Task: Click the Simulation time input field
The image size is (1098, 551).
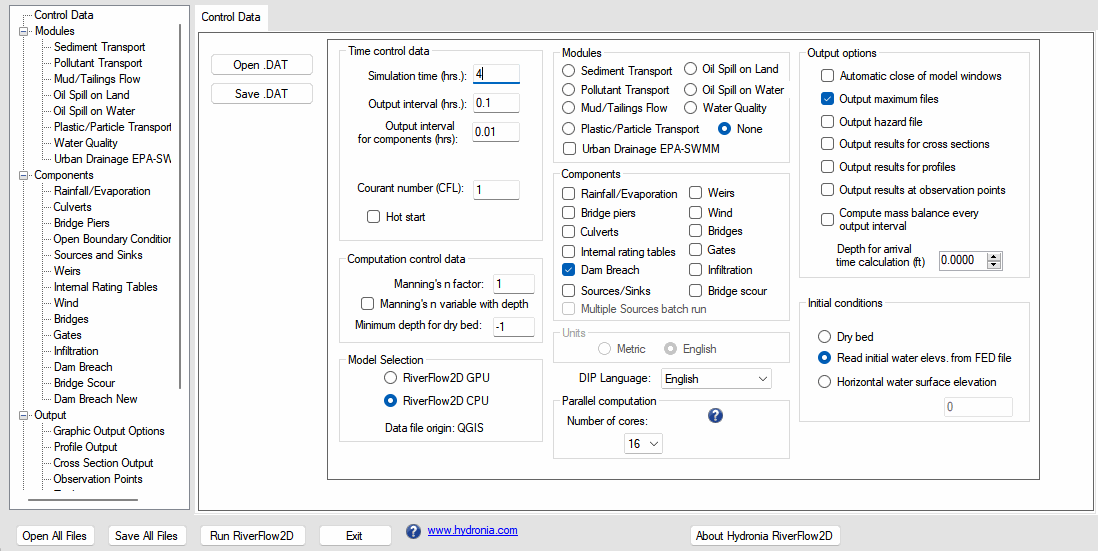Action: pos(495,75)
